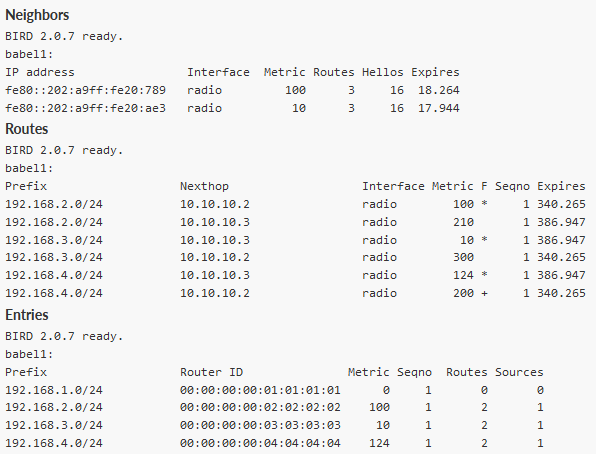596x454 pixels.
Task: Click the 'IP address' column header
Action: pyautogui.click(x=40, y=72)
